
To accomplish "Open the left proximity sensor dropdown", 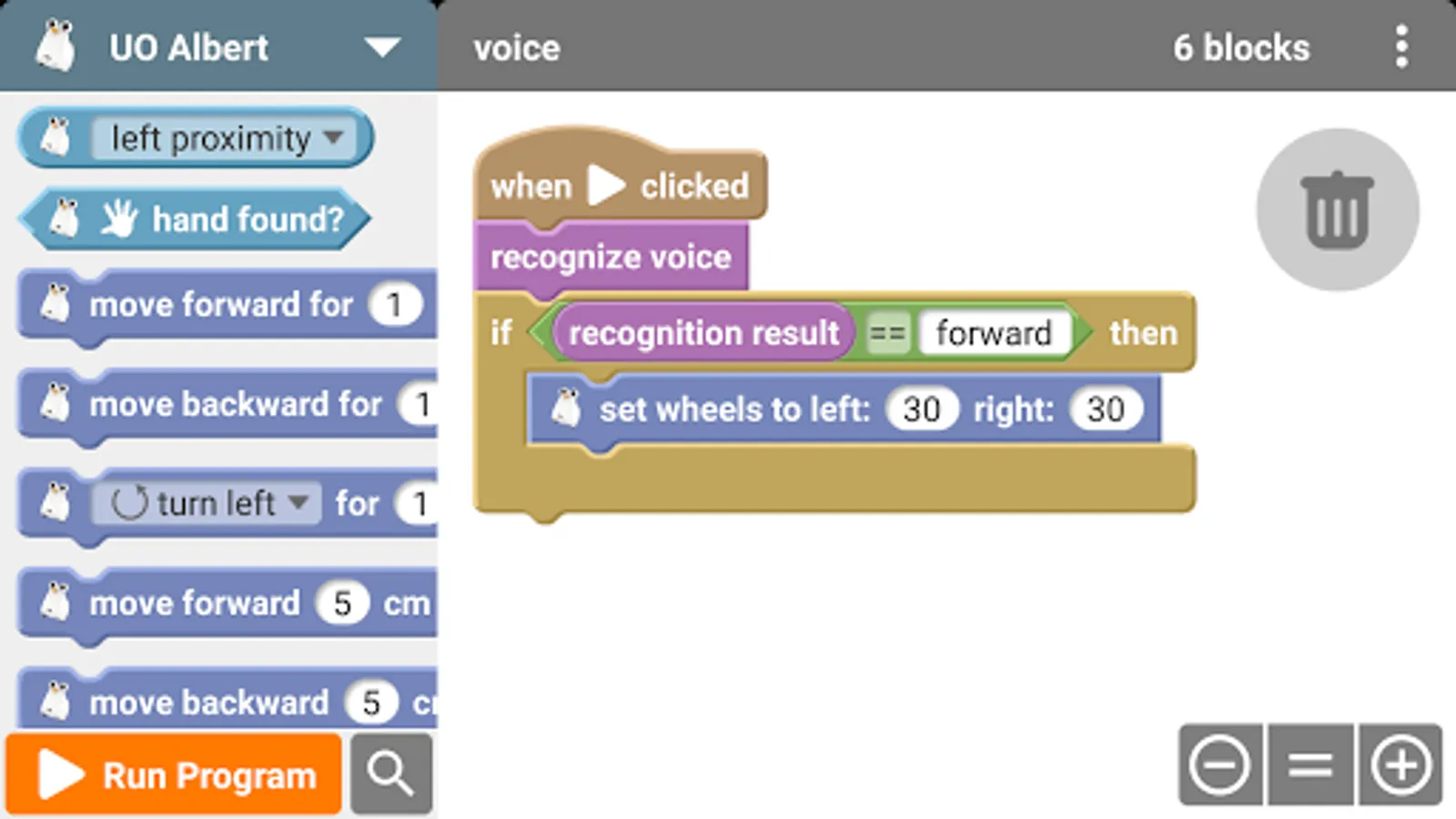I will [x=333, y=138].
